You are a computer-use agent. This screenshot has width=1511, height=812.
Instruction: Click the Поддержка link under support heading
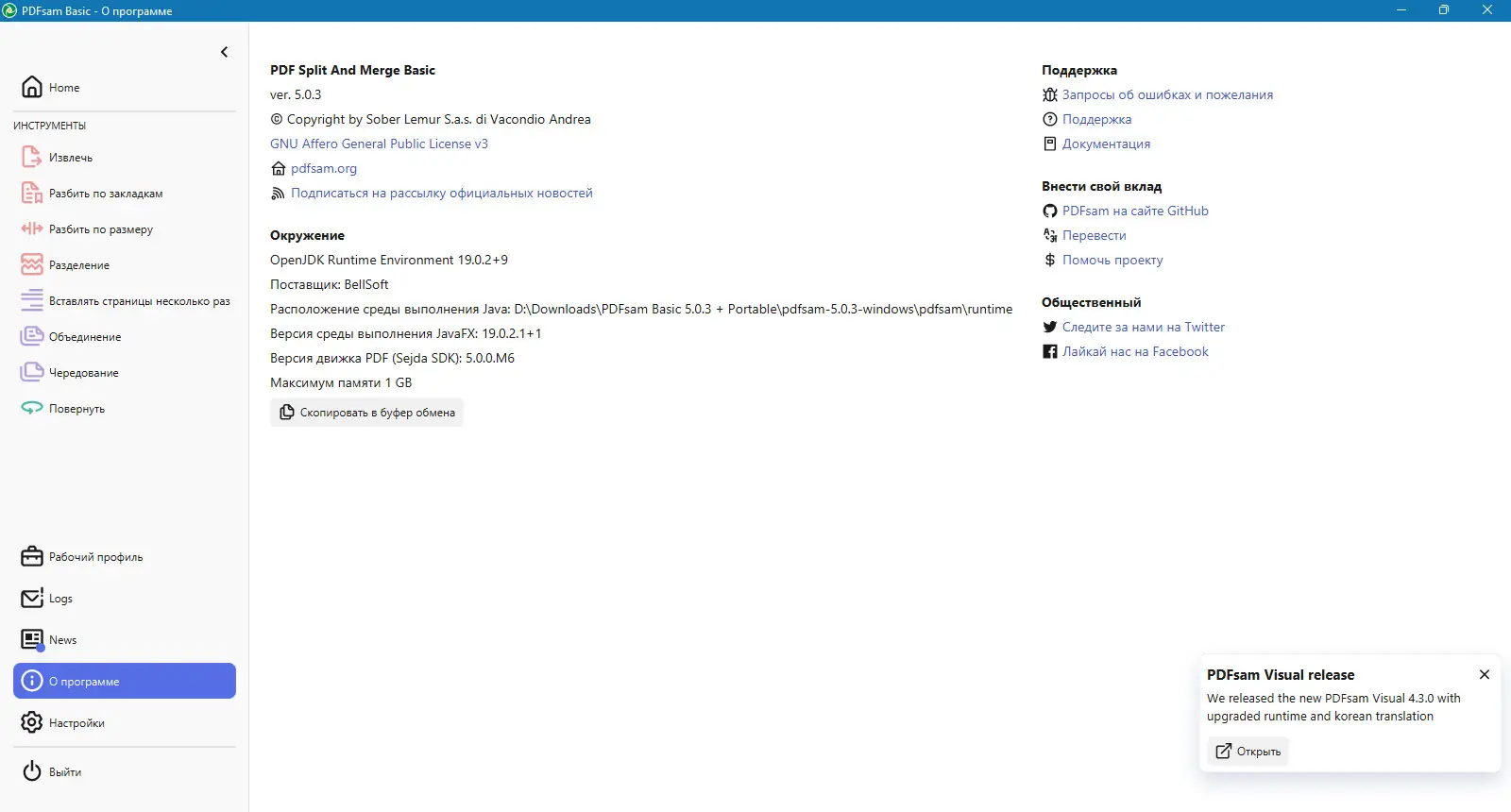pyautogui.click(x=1096, y=119)
